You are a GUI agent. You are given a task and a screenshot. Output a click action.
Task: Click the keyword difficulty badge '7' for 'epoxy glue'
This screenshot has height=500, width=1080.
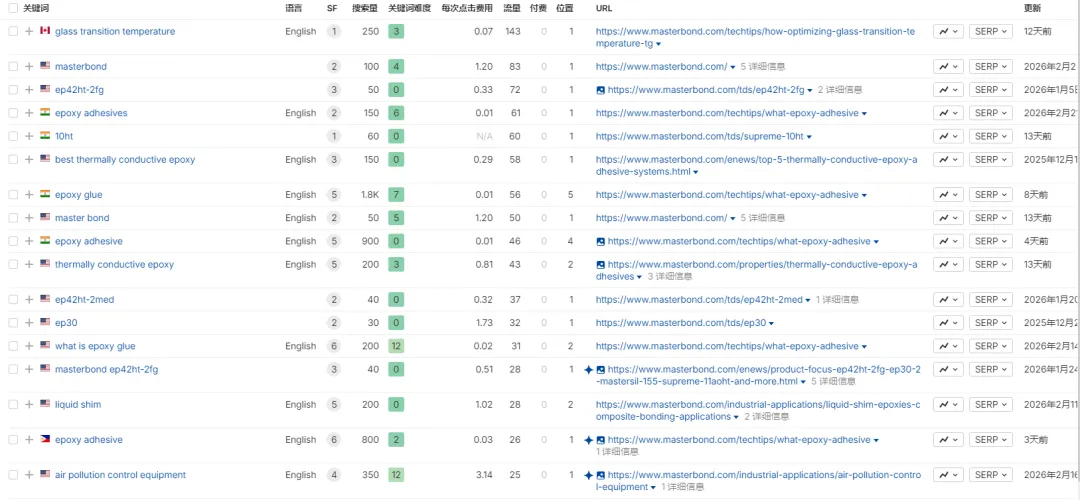click(x=396, y=195)
